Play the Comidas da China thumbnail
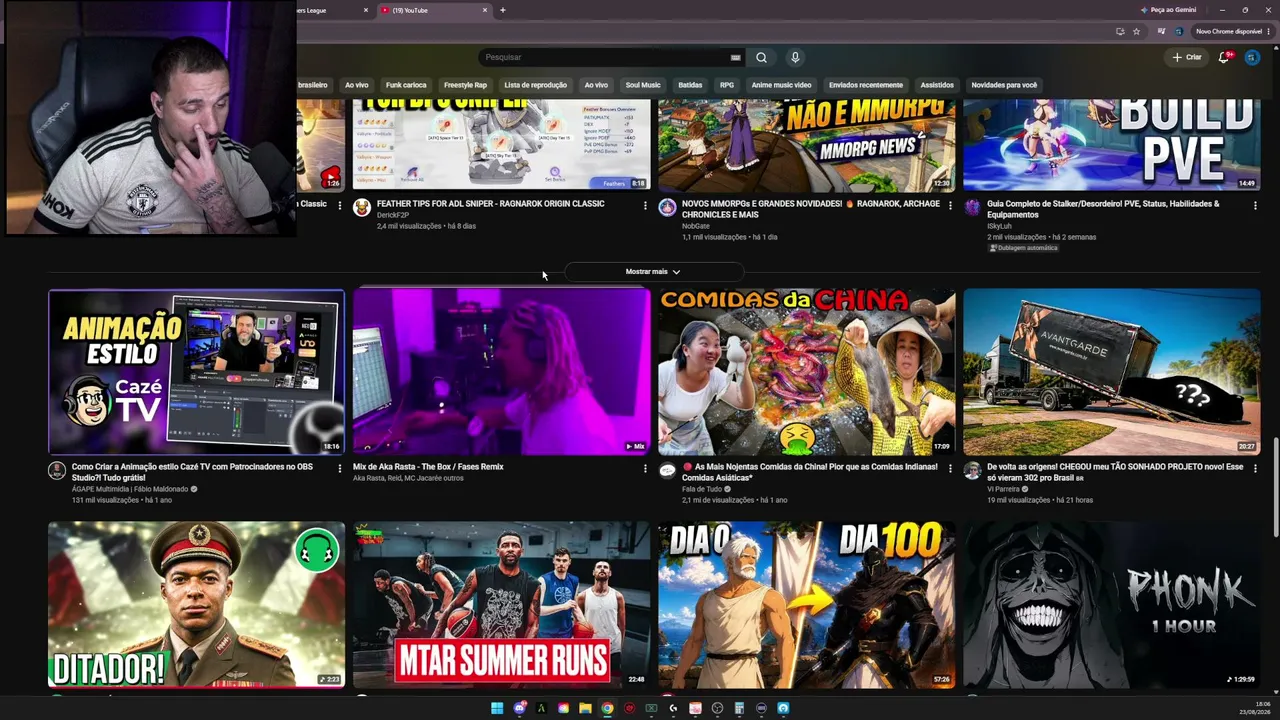This screenshot has height=720, width=1280. [x=806, y=372]
